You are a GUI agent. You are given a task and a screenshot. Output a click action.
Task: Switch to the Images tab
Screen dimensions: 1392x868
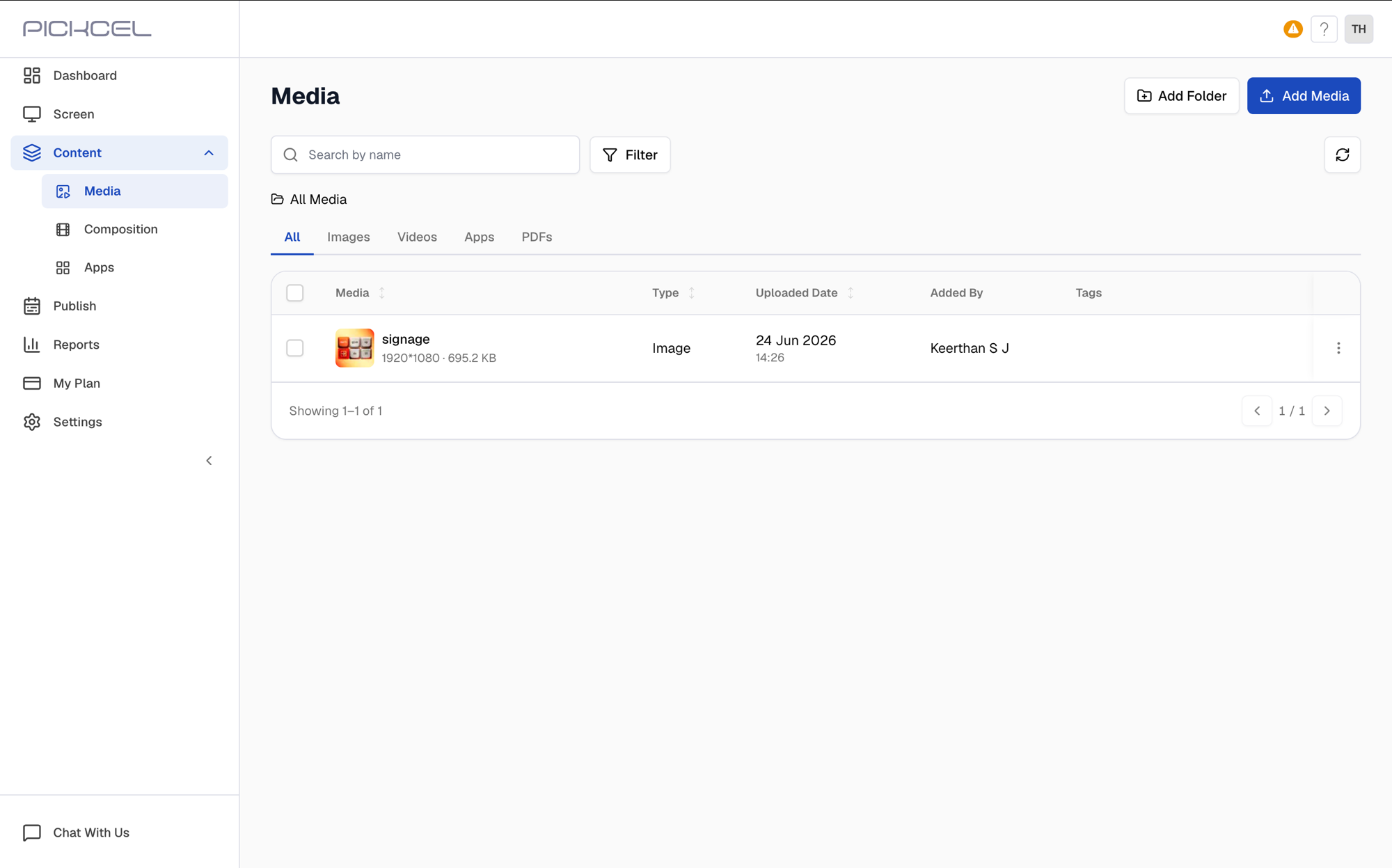[x=349, y=237]
